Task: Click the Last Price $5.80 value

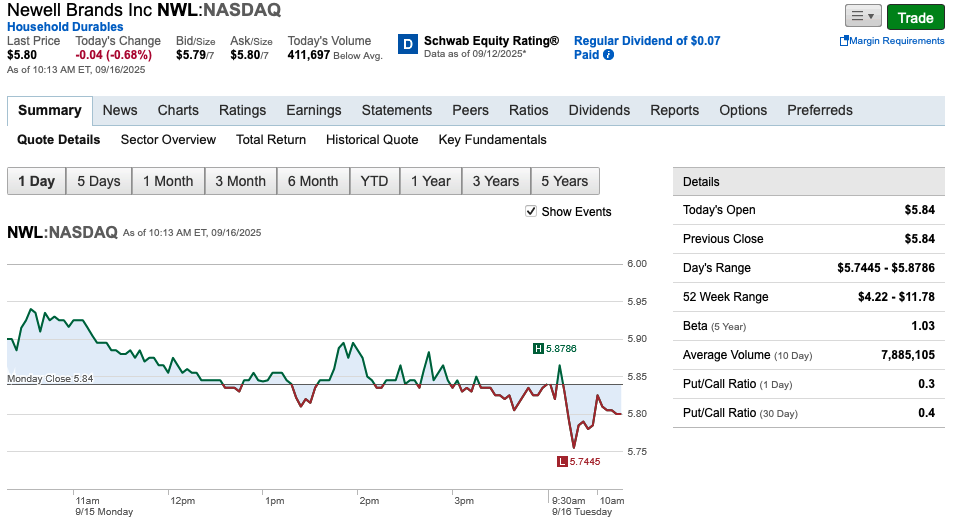Action: click(22, 55)
